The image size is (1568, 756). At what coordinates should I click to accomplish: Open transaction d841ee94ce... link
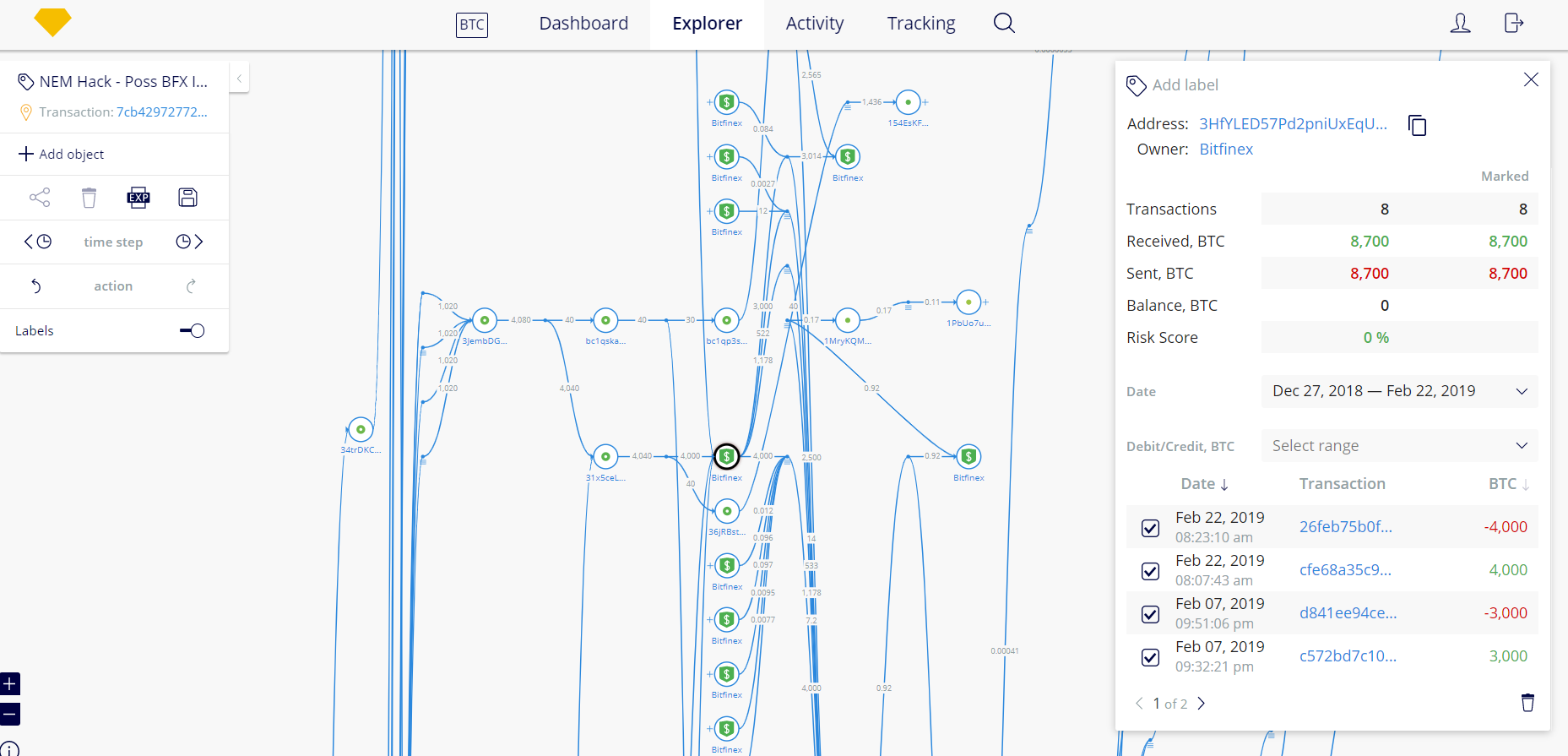pyautogui.click(x=1348, y=613)
